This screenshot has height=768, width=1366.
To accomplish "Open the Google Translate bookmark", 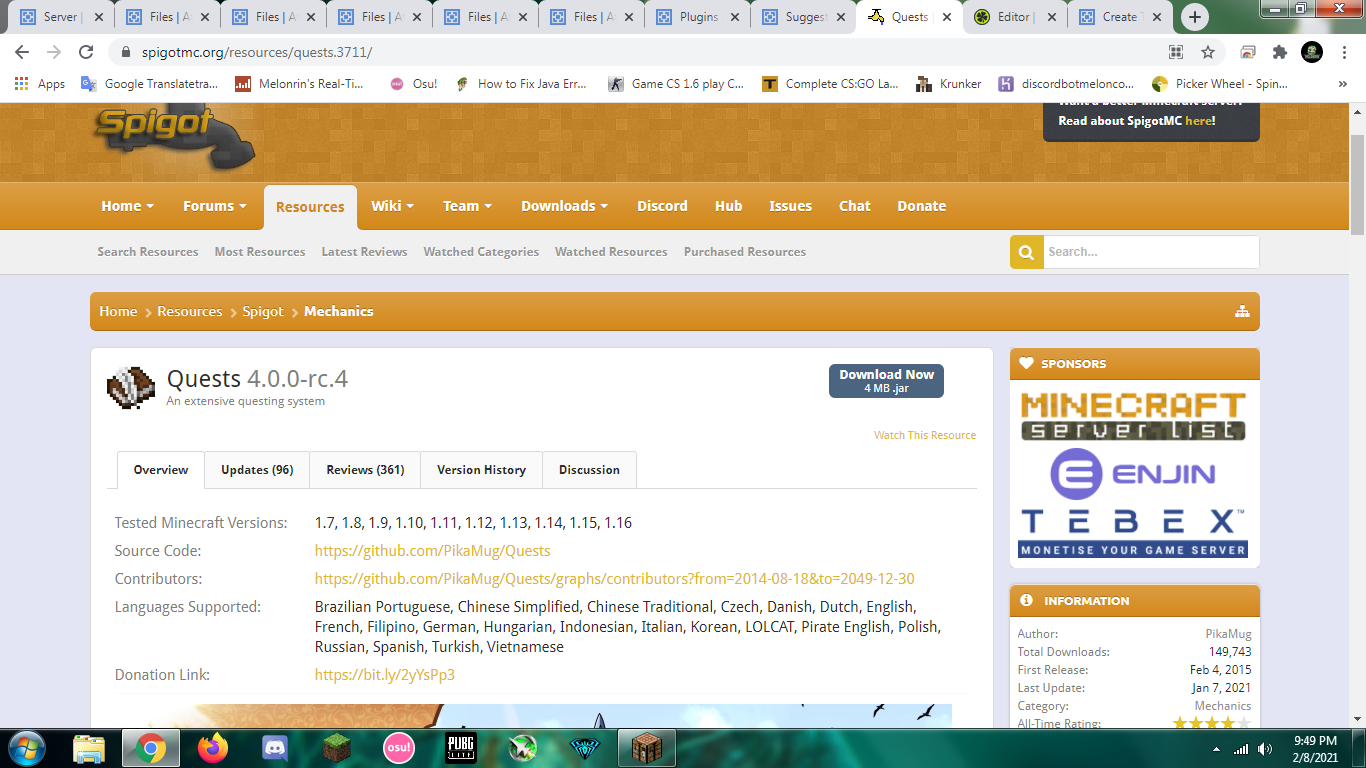I will point(149,84).
